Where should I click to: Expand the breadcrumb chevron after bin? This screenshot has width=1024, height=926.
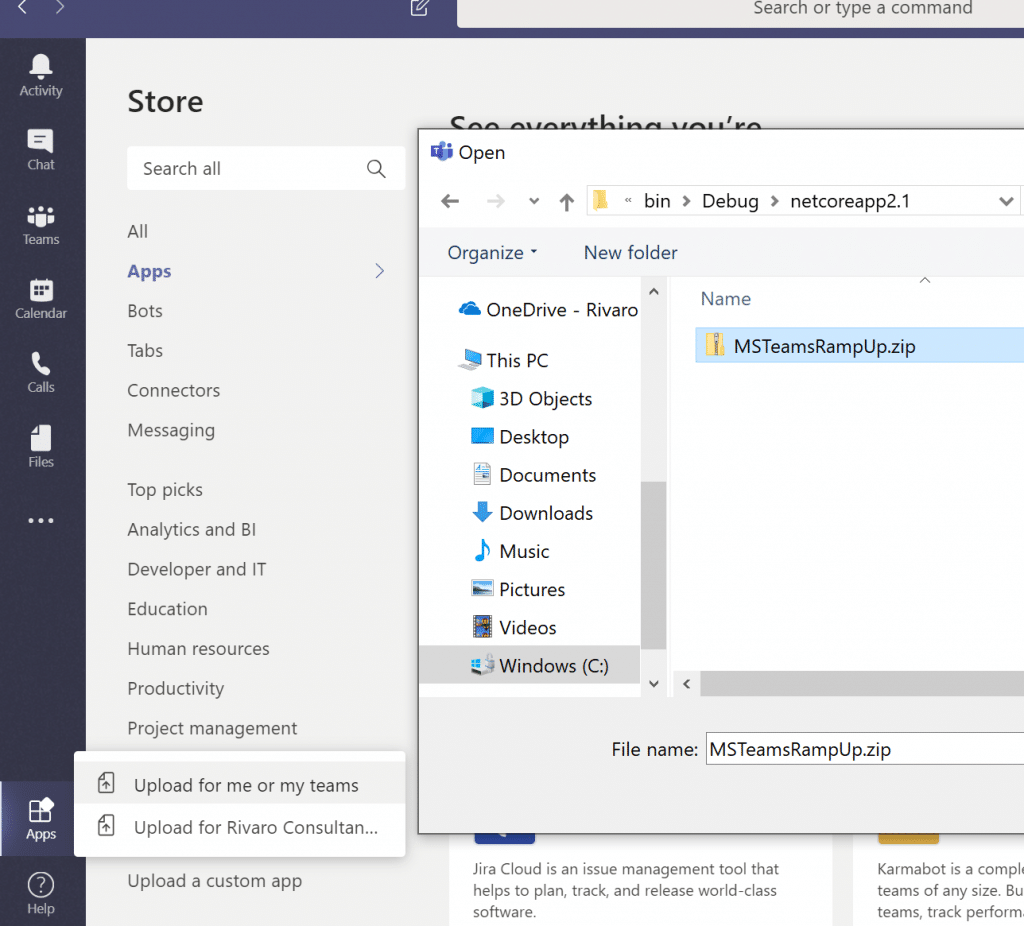click(x=686, y=201)
